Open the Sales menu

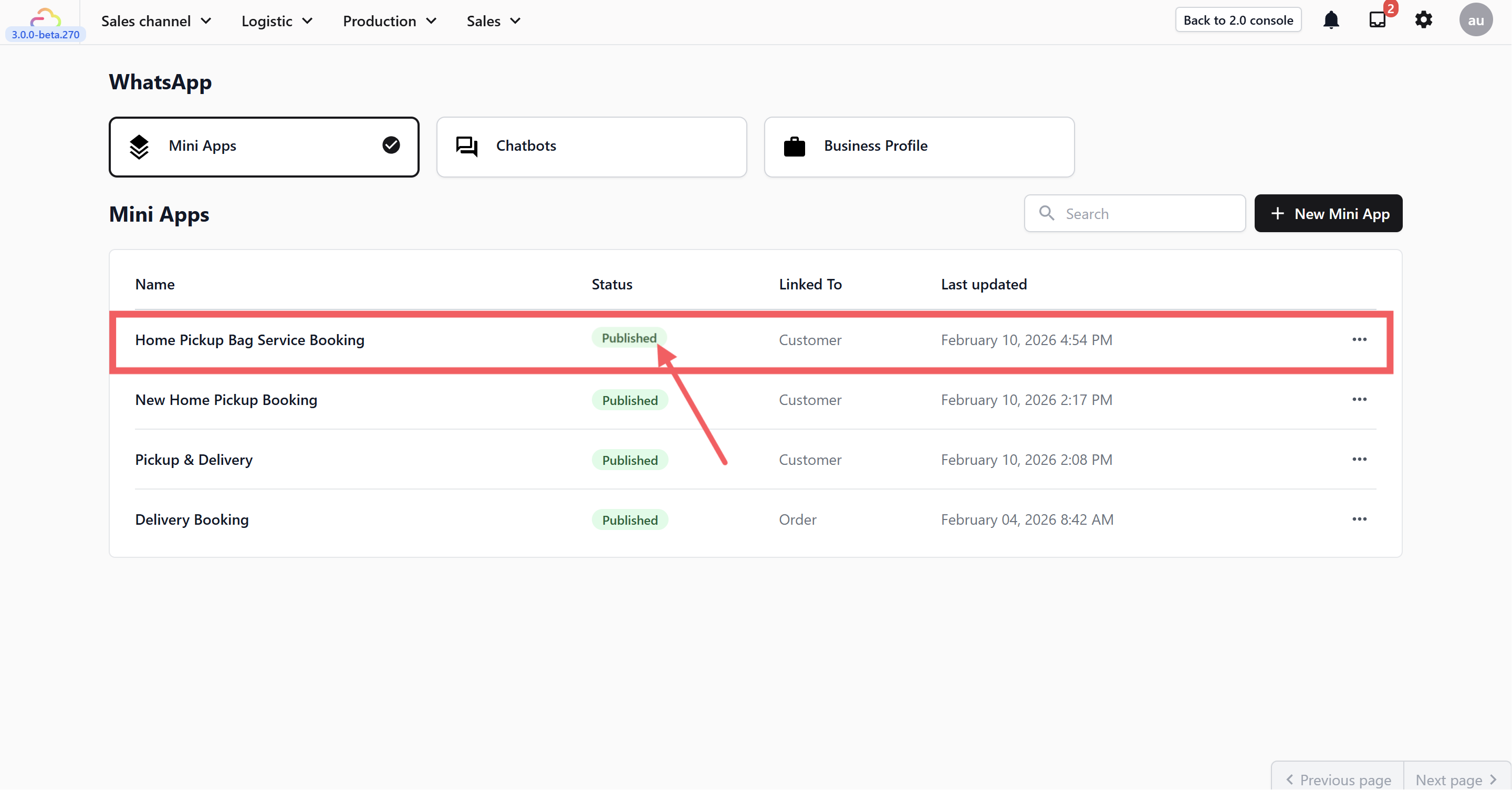click(493, 21)
